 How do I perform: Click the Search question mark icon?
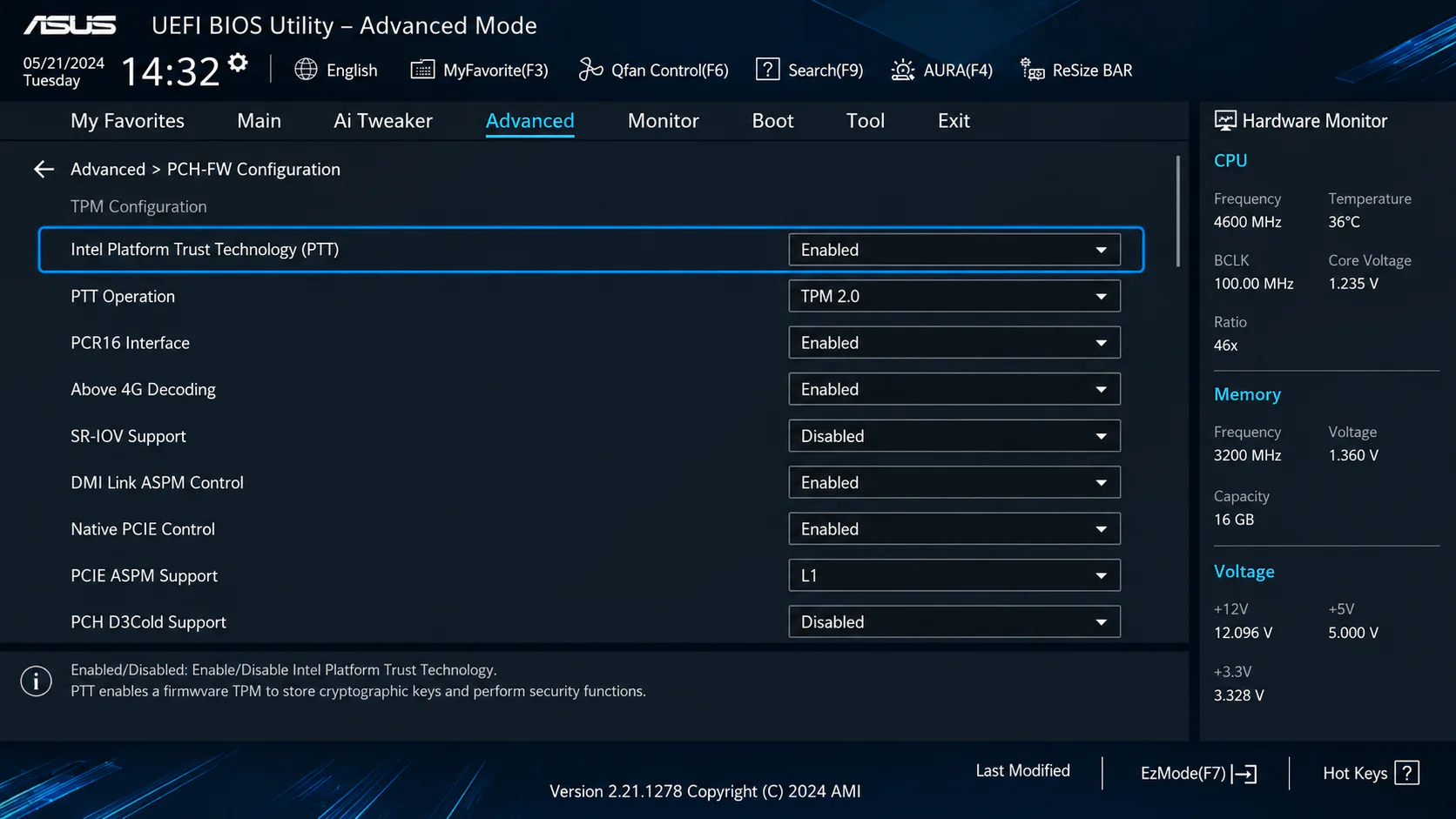pyautogui.click(x=767, y=70)
